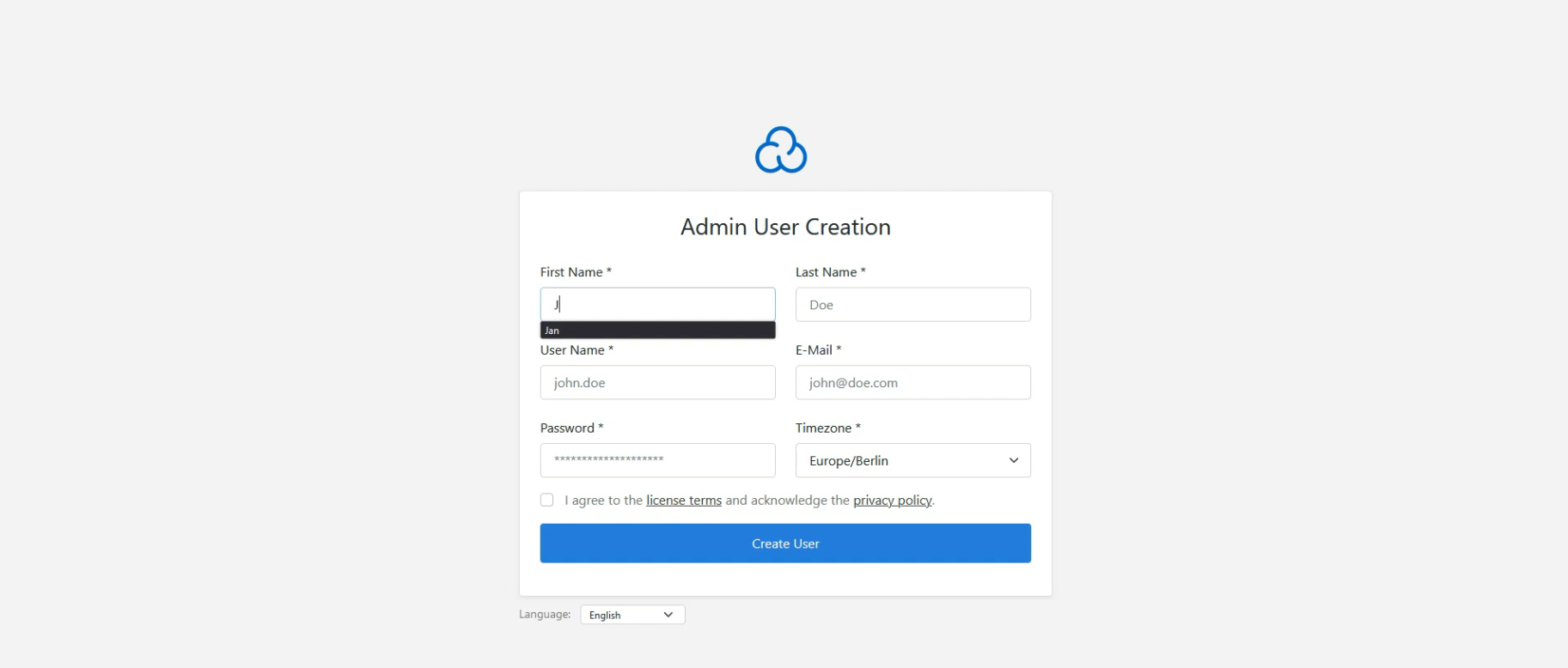The width and height of the screenshot is (1568, 668).
Task: Click the "Timezone *" label
Action: [827, 428]
